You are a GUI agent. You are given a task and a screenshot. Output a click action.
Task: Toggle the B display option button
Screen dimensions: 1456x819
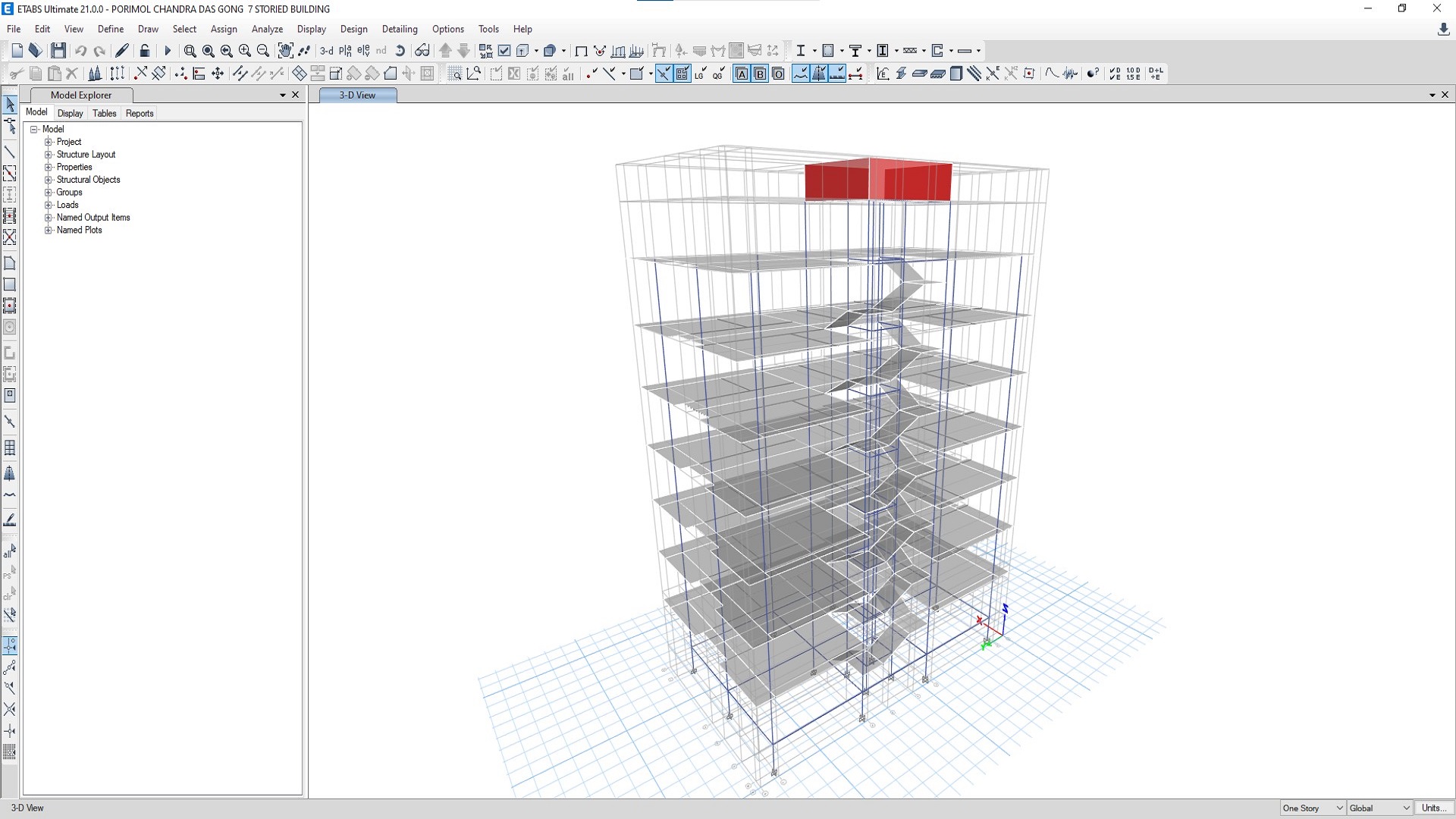(760, 74)
